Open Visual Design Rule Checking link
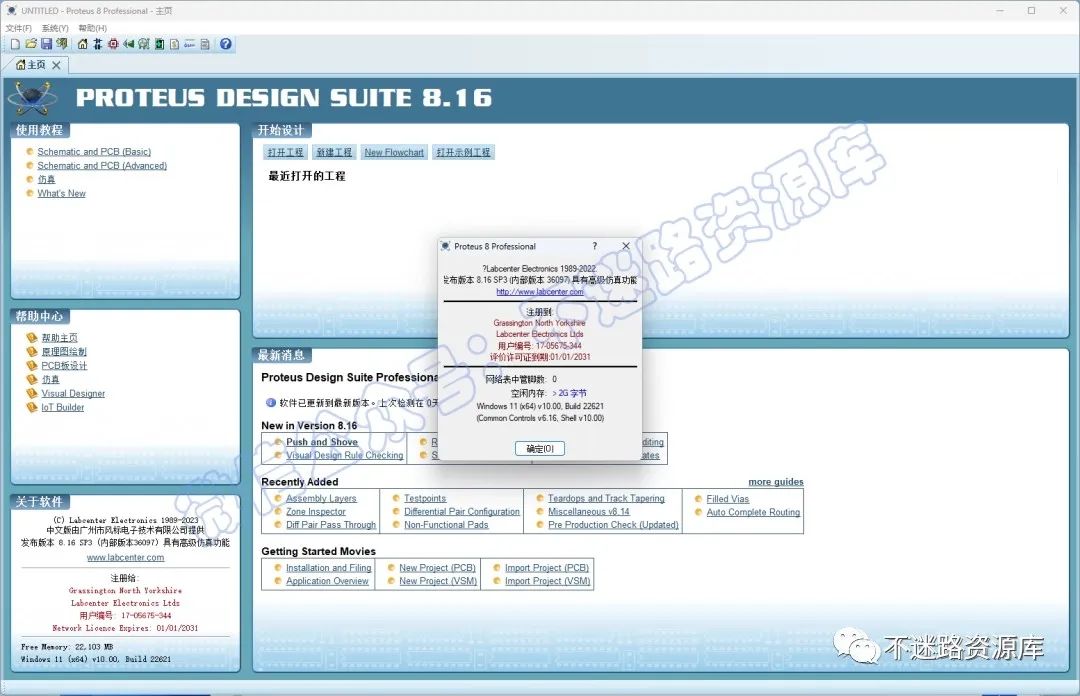The image size is (1080, 696). 344,456
